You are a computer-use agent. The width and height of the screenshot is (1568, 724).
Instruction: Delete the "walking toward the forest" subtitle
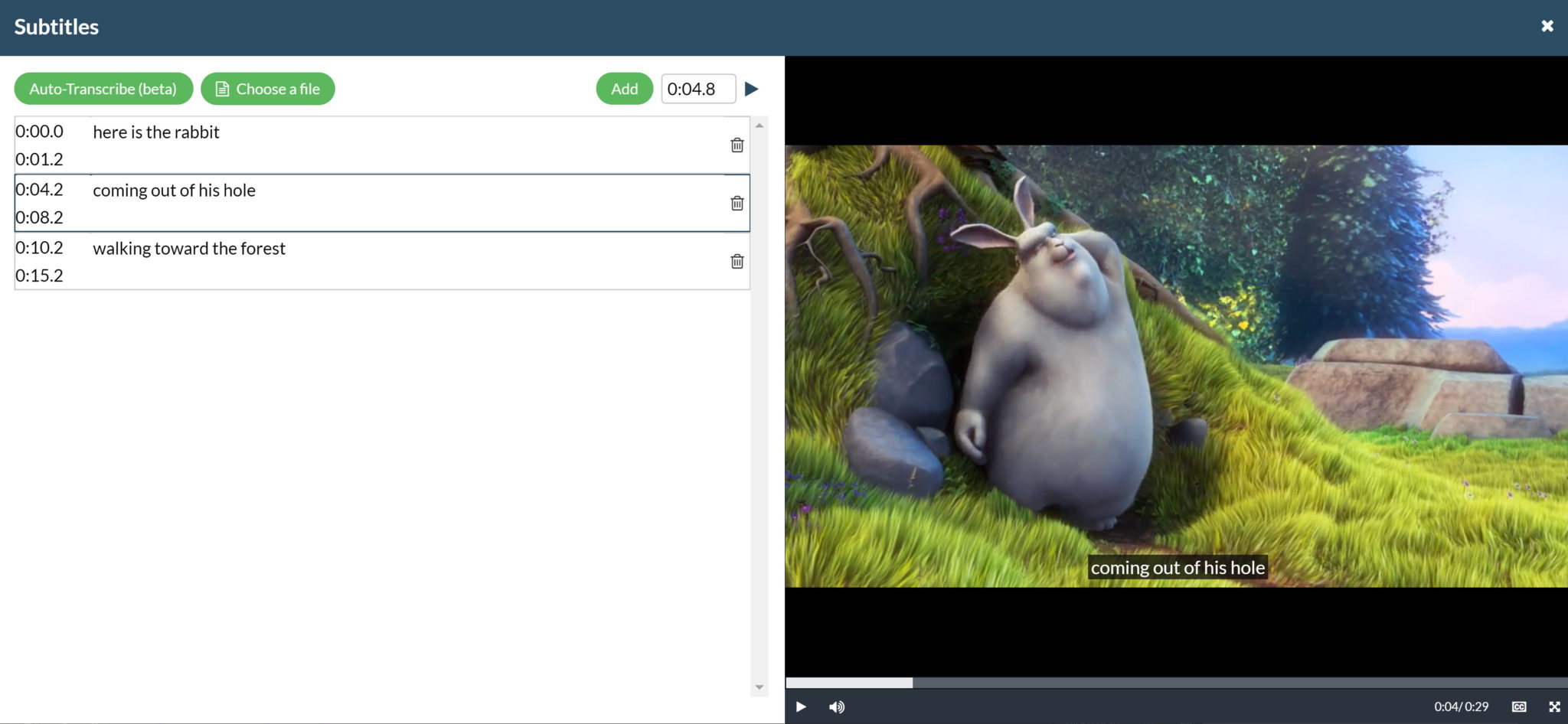(x=737, y=261)
